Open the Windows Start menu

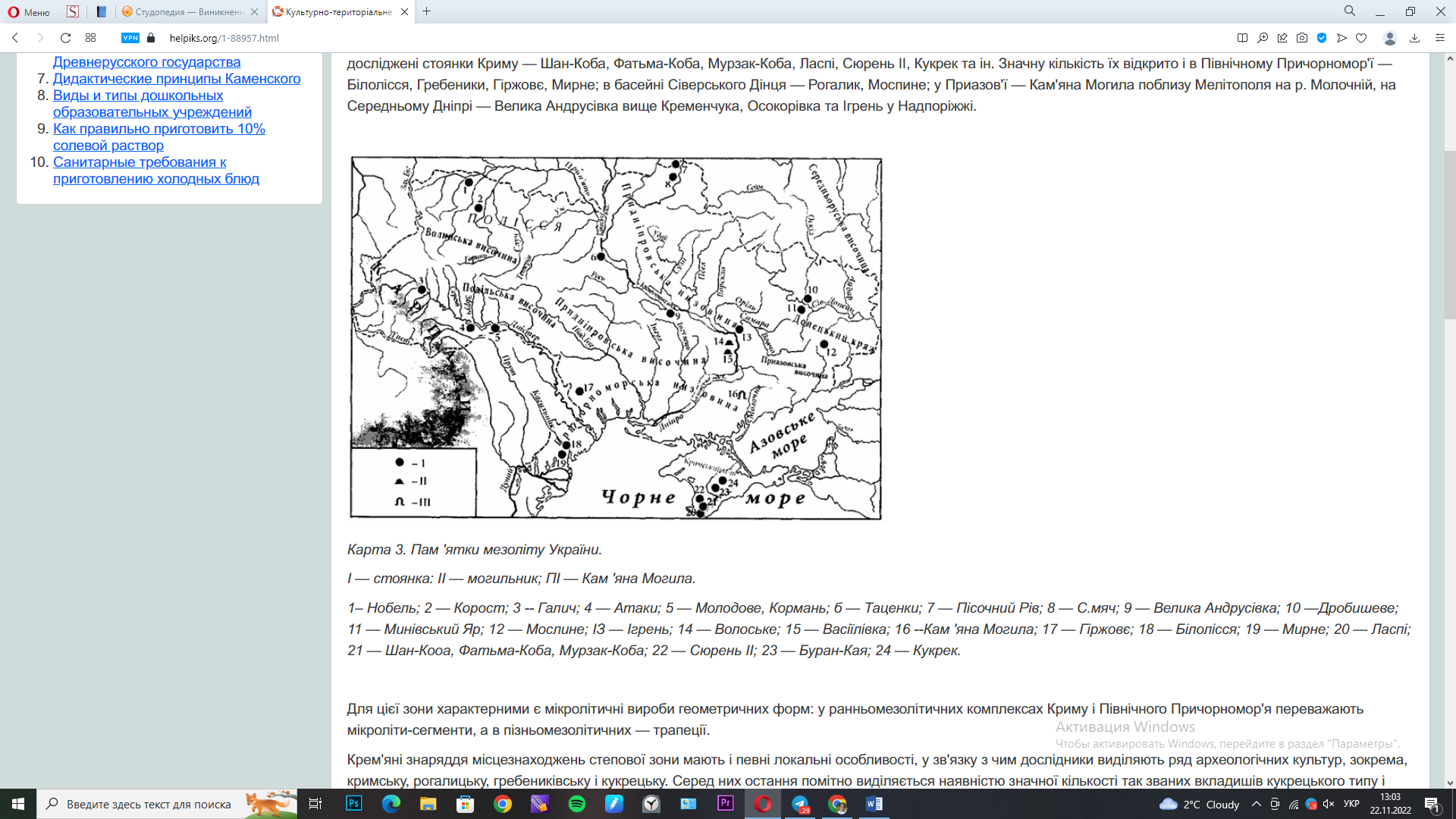click(18, 804)
